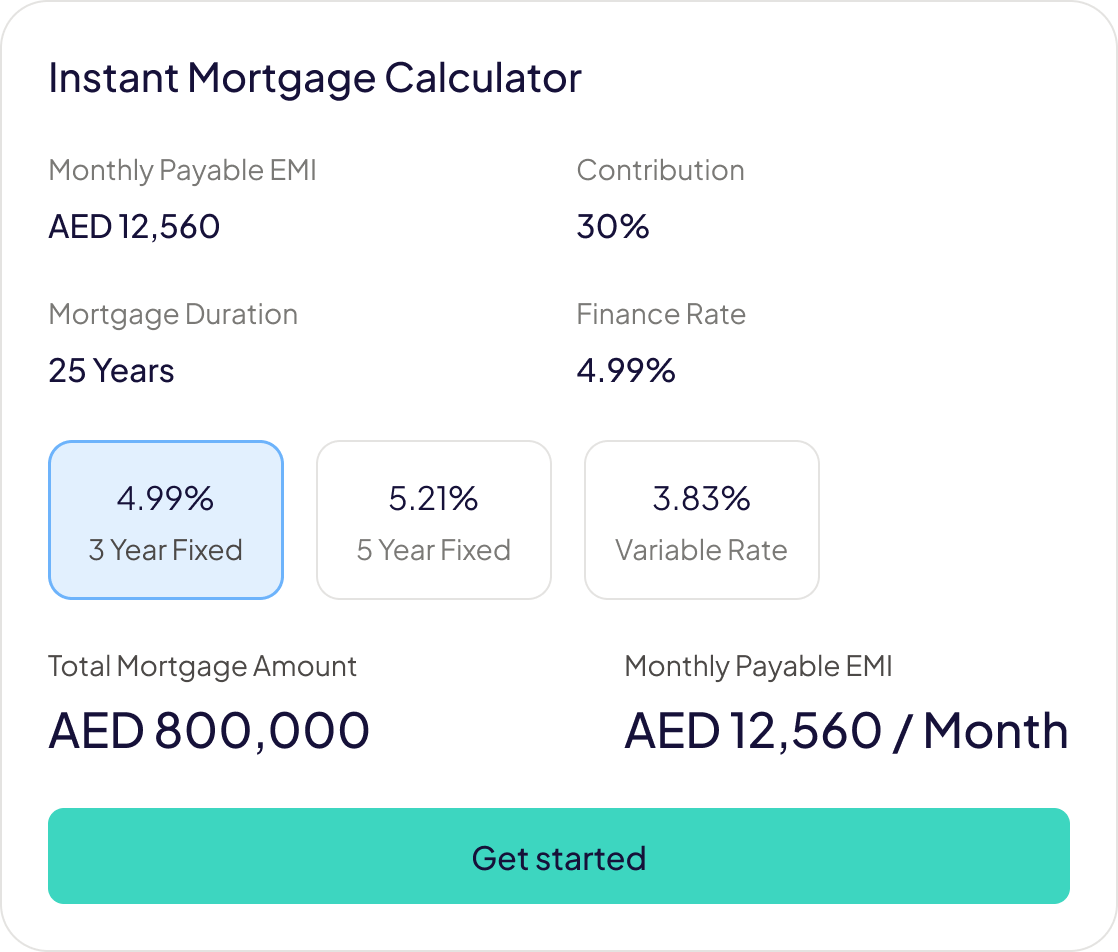The image size is (1118, 952).
Task: Click the top Monthly Payable EMI label
Action: click(182, 170)
